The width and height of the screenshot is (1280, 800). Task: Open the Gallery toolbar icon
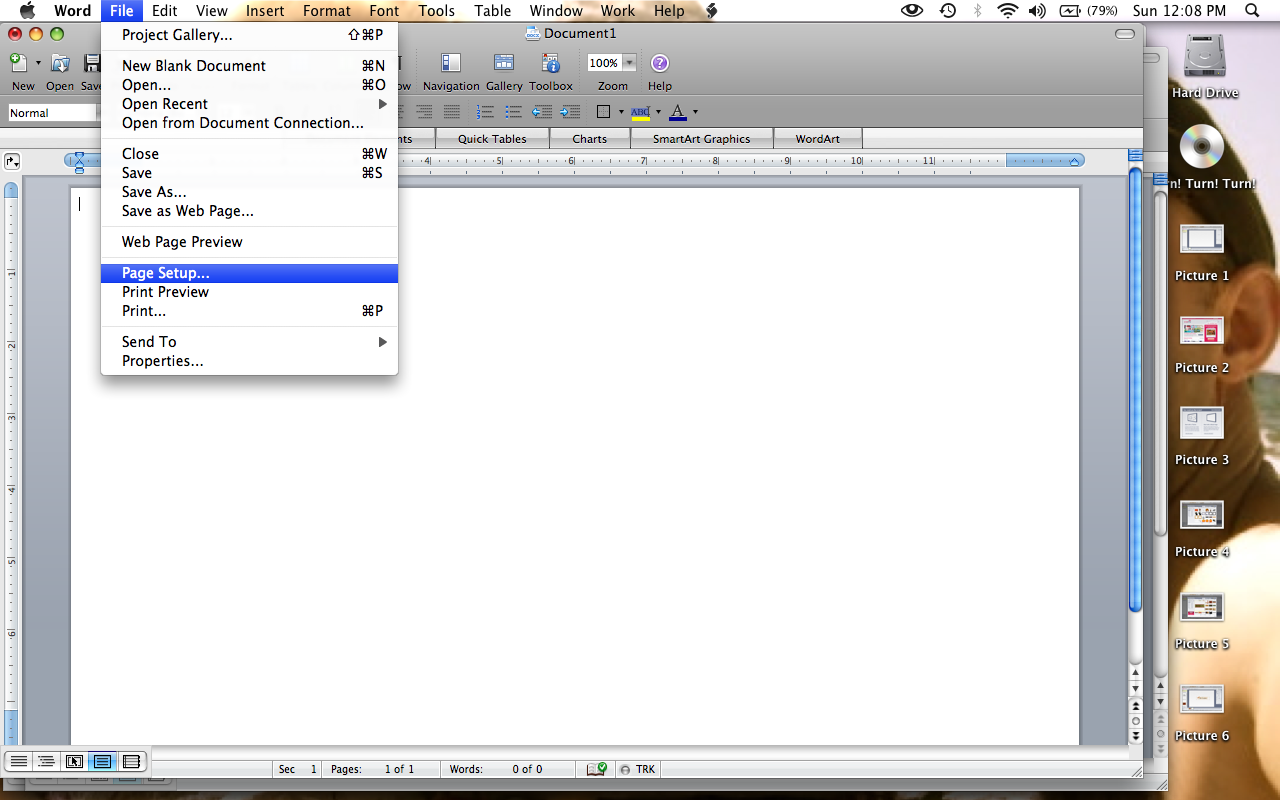tap(504, 63)
